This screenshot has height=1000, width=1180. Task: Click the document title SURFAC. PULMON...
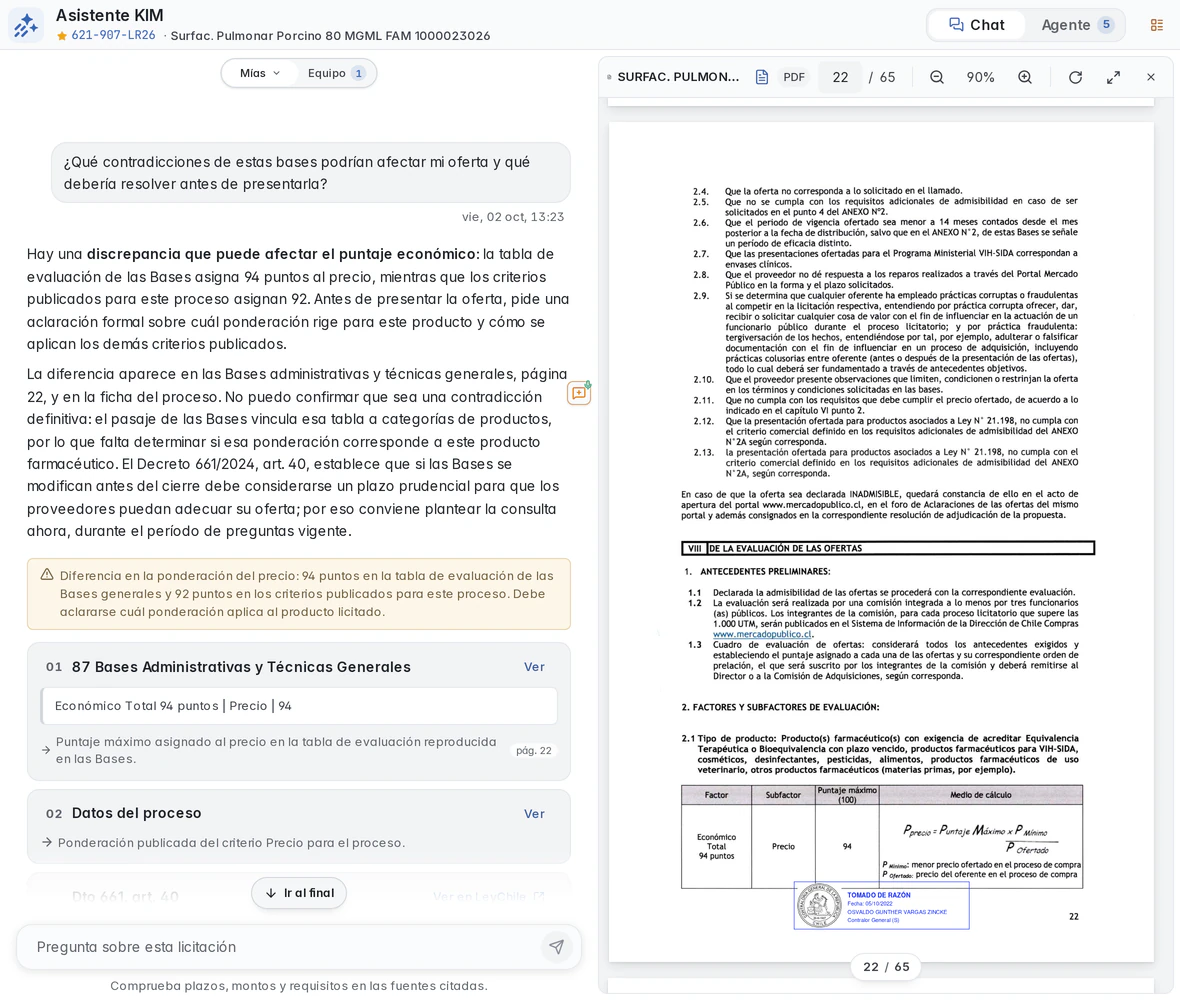[678, 77]
